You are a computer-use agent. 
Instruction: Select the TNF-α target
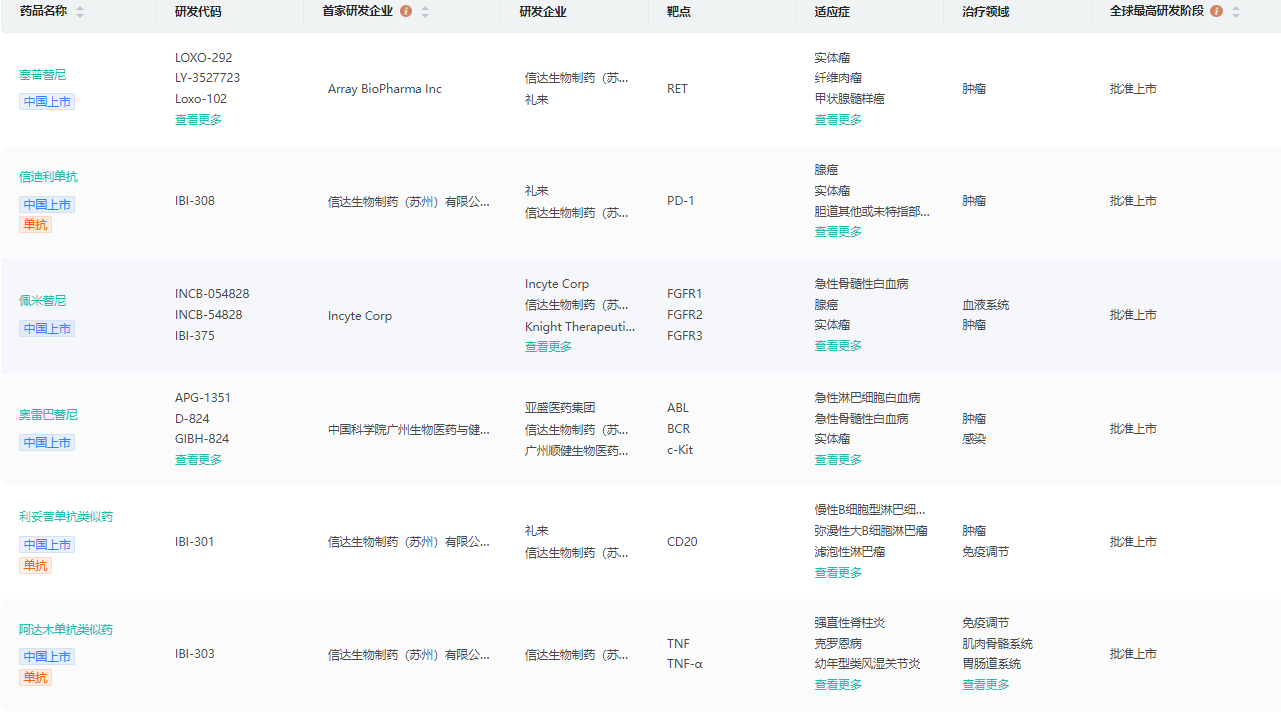click(x=685, y=664)
